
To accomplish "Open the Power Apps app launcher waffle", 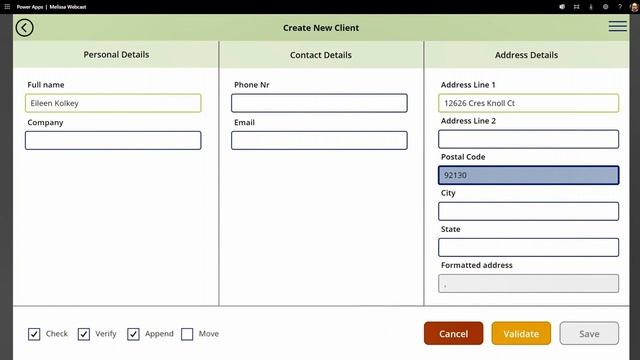I will 7,7.
